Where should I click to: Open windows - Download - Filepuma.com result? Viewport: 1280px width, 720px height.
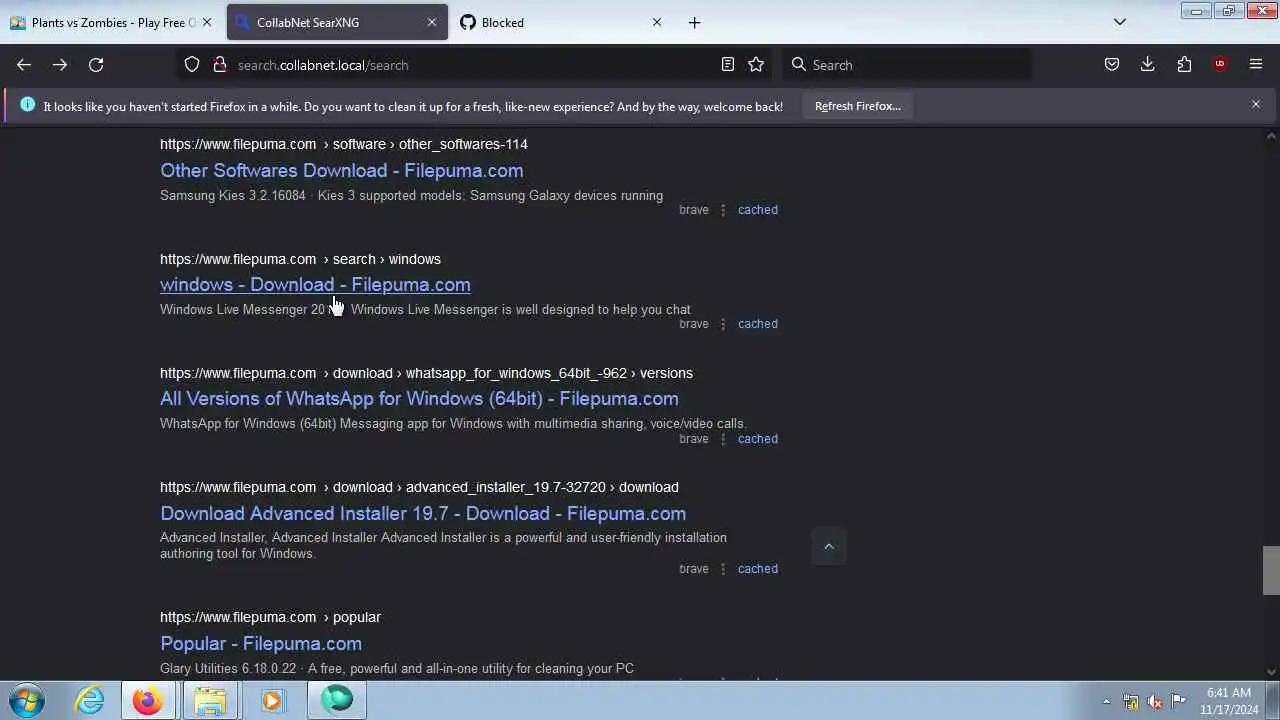315,284
